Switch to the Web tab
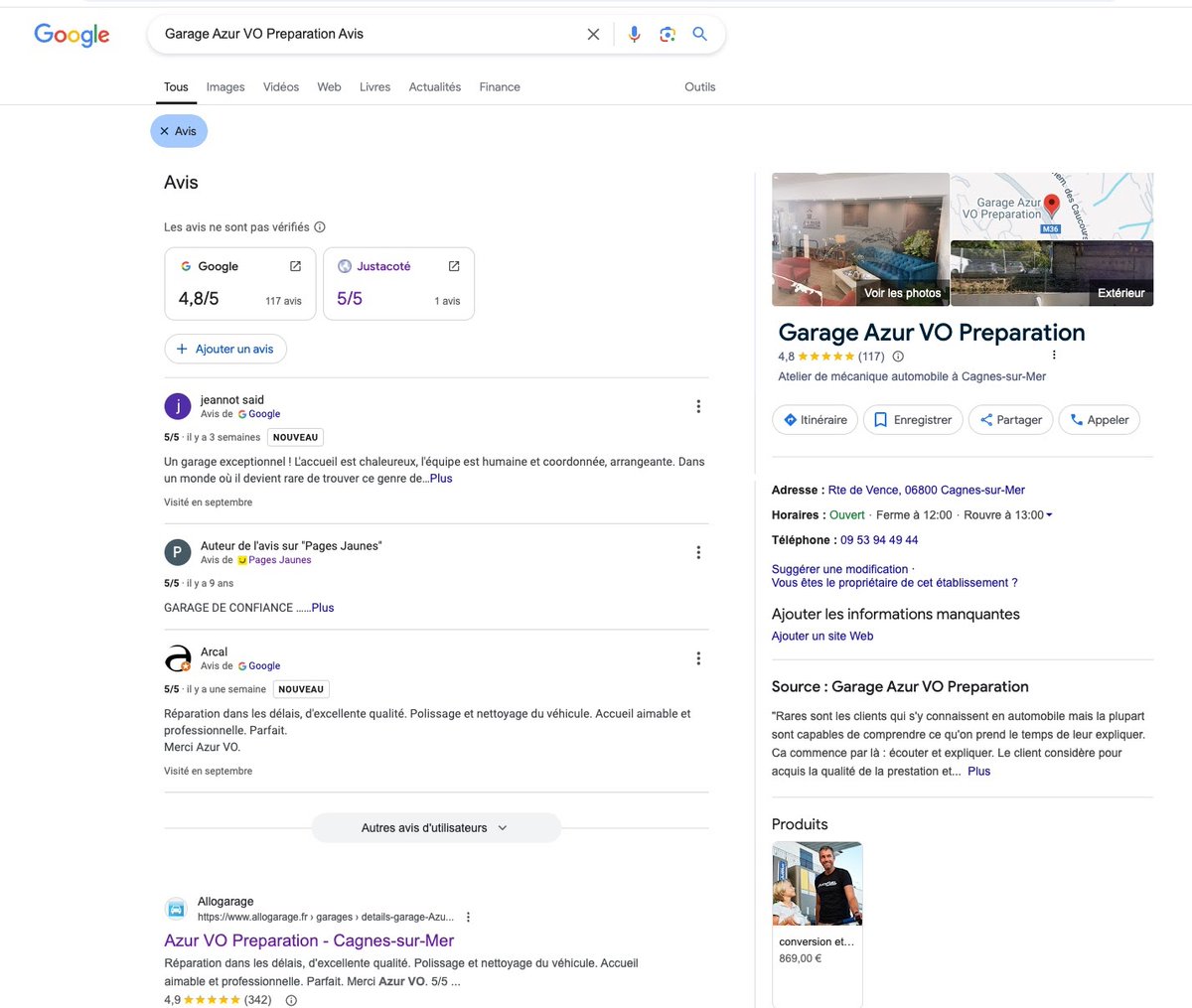 click(329, 87)
